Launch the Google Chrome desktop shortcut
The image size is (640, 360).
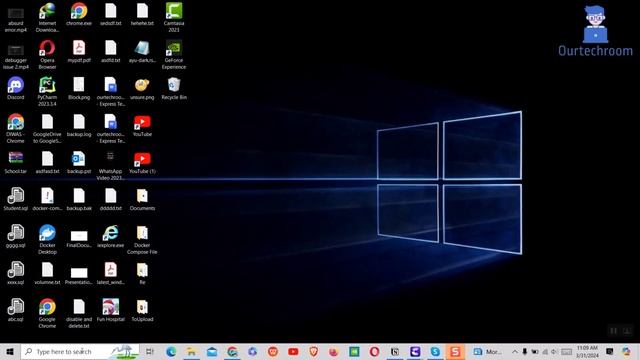click(x=47, y=313)
